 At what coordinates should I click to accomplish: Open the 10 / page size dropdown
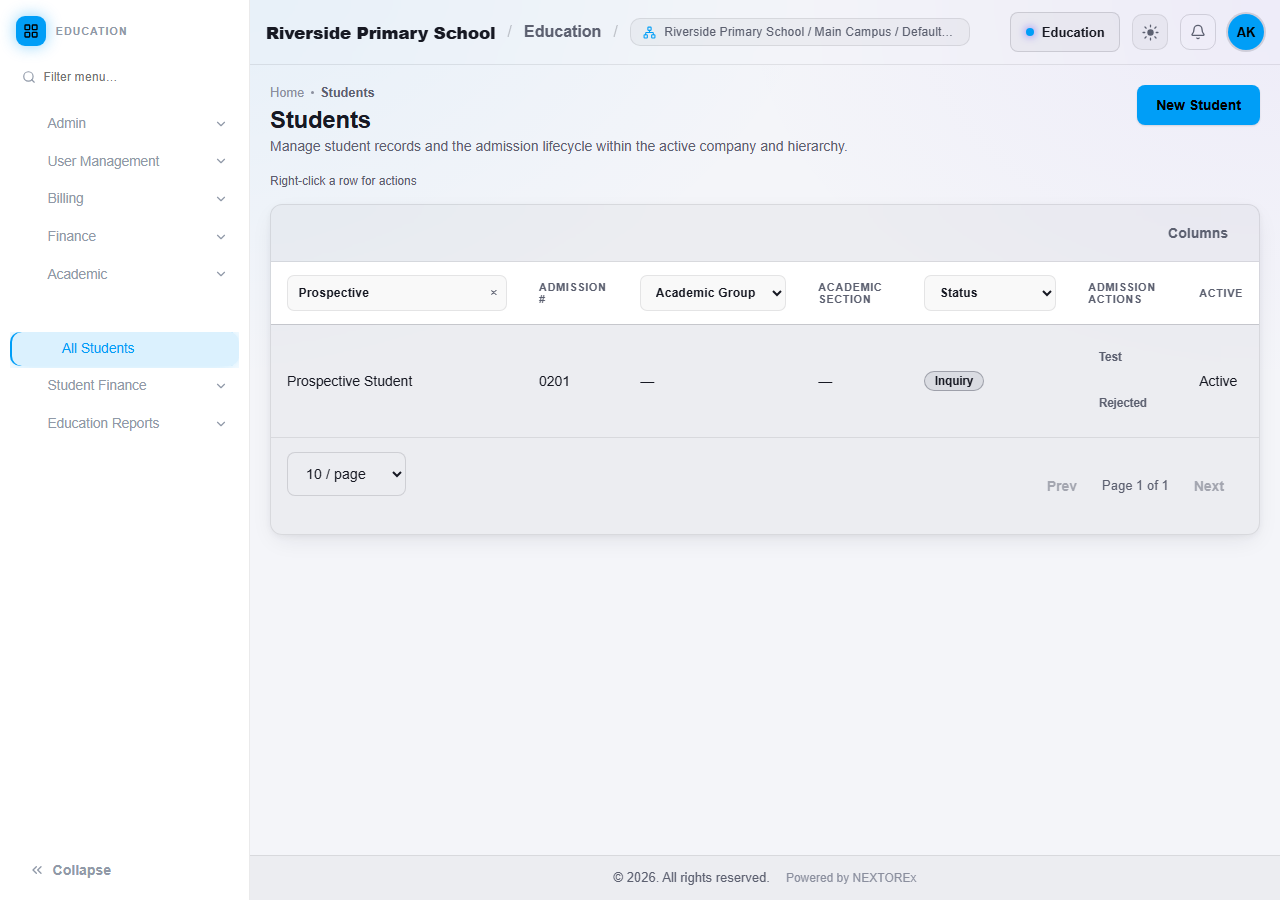tap(346, 474)
